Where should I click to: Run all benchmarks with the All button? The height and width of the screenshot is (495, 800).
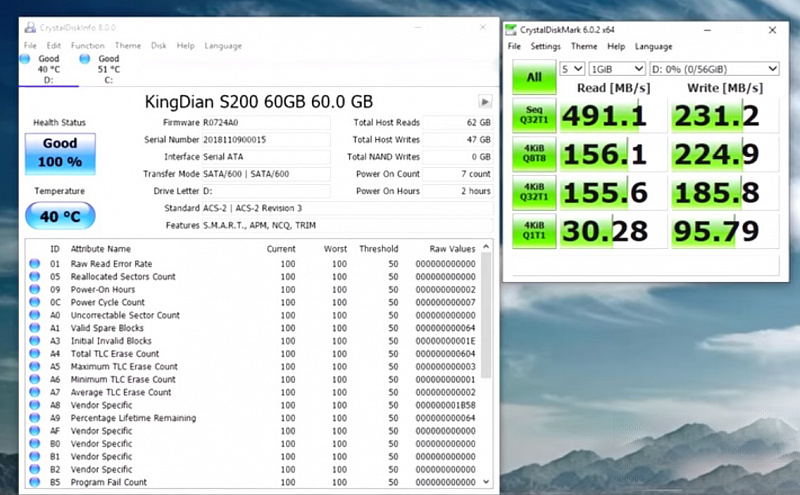click(534, 77)
